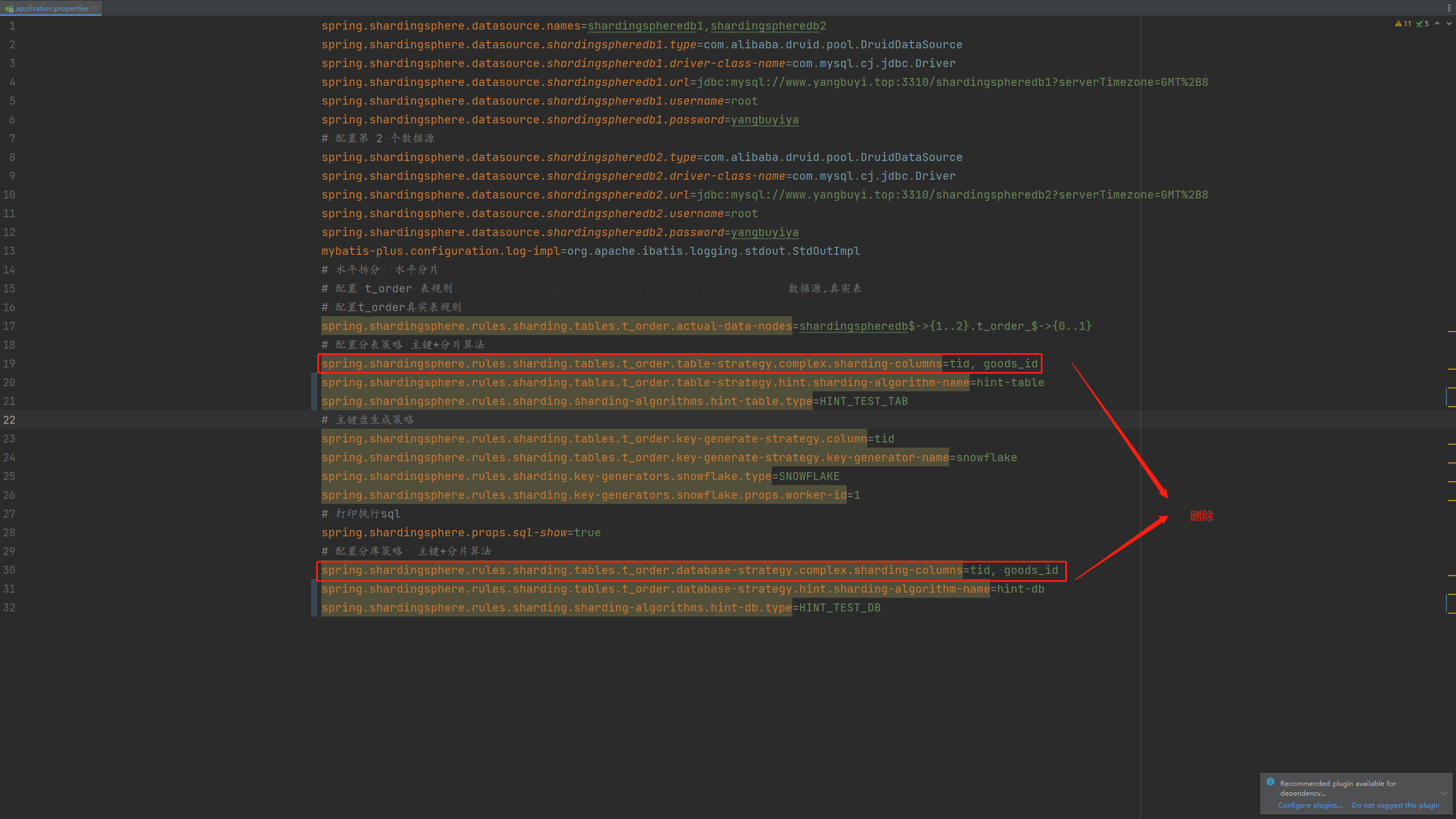Image resolution: width=1456 pixels, height=819 pixels.
Task: Open the editor tabs options menu
Action: pyautogui.click(x=1449, y=8)
